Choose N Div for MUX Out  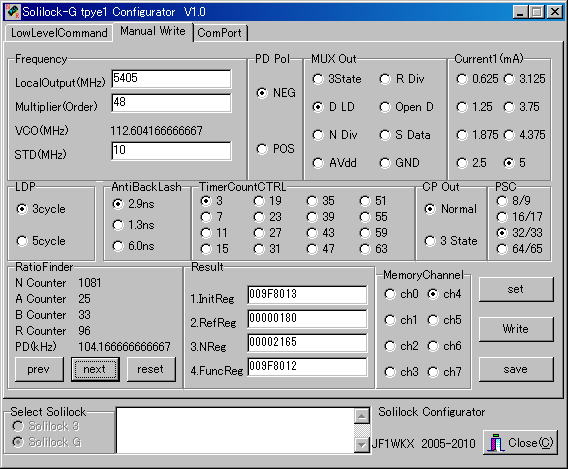[335, 135]
